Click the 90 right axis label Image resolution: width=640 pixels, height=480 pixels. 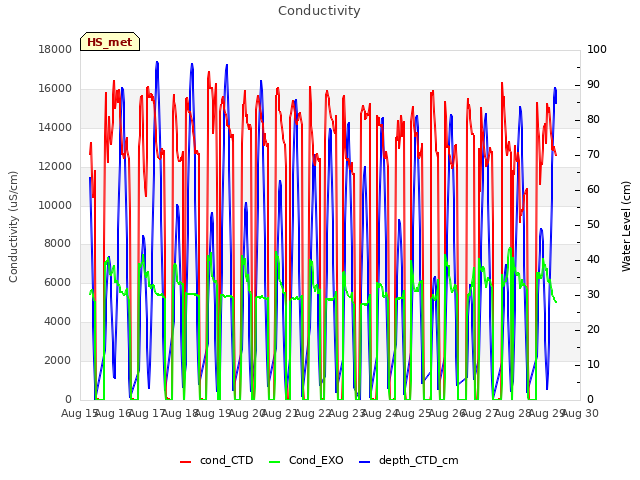tap(593, 84)
